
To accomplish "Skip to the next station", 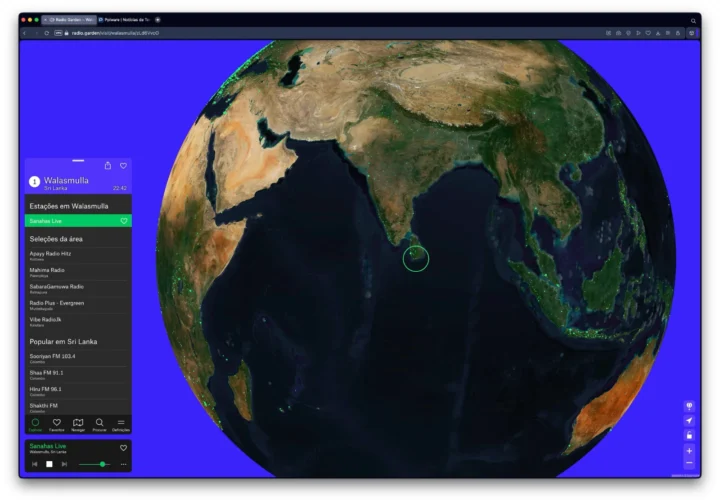I will (x=64, y=464).
